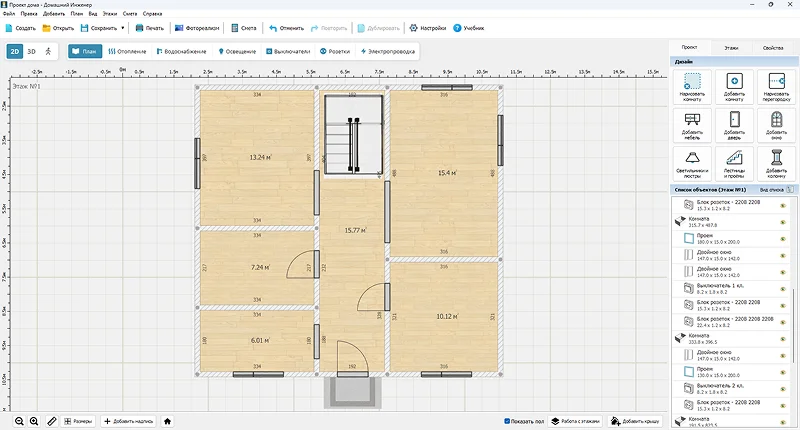Screen dimensions: 800x430
Task: Click the home view icon in bottom bar
Action: pyautogui.click(x=168, y=422)
